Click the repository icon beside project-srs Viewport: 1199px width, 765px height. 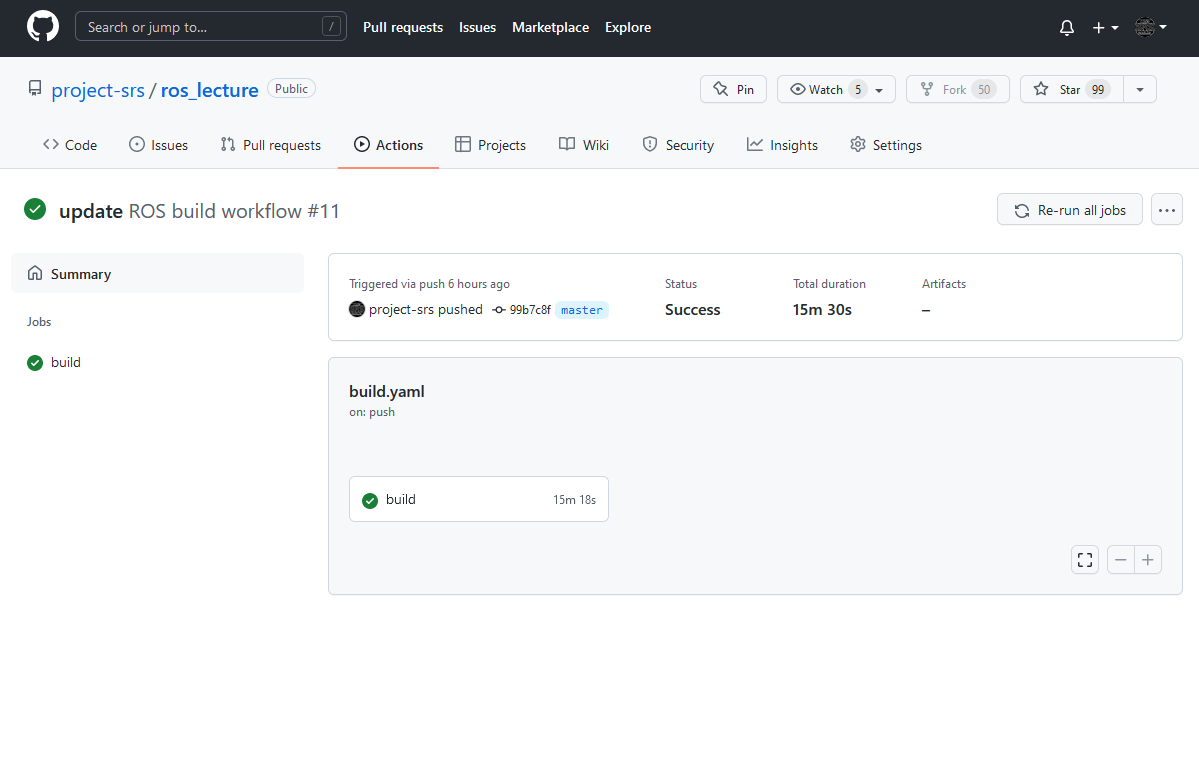pos(35,88)
